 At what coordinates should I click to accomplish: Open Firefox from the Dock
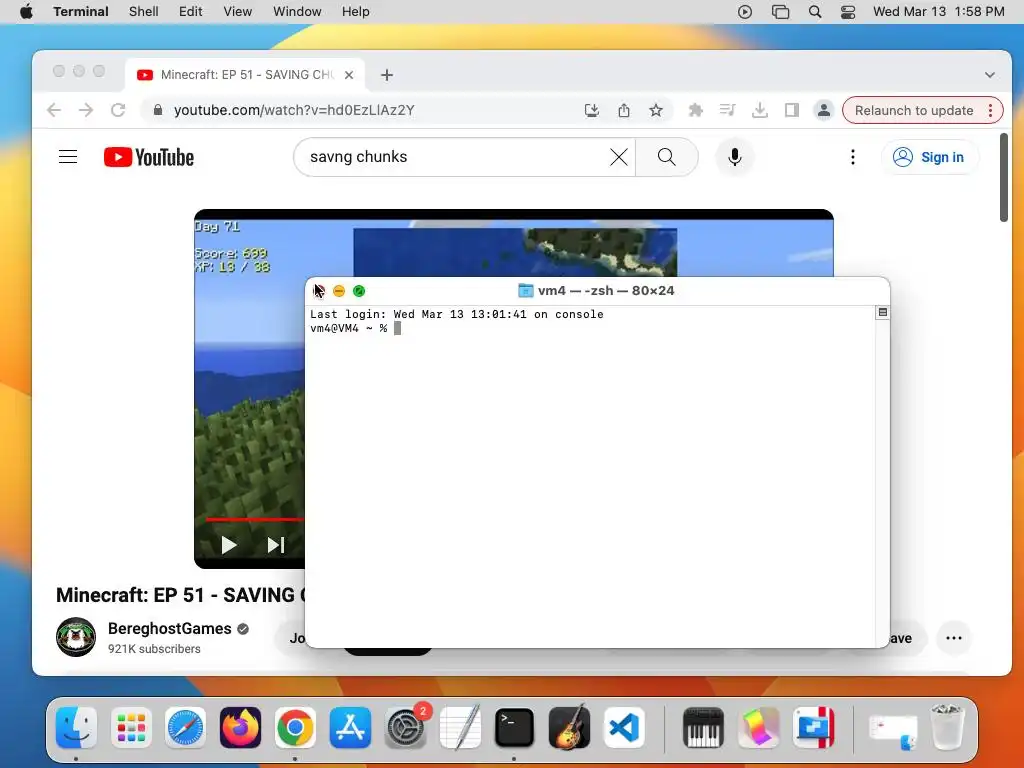pyautogui.click(x=240, y=728)
